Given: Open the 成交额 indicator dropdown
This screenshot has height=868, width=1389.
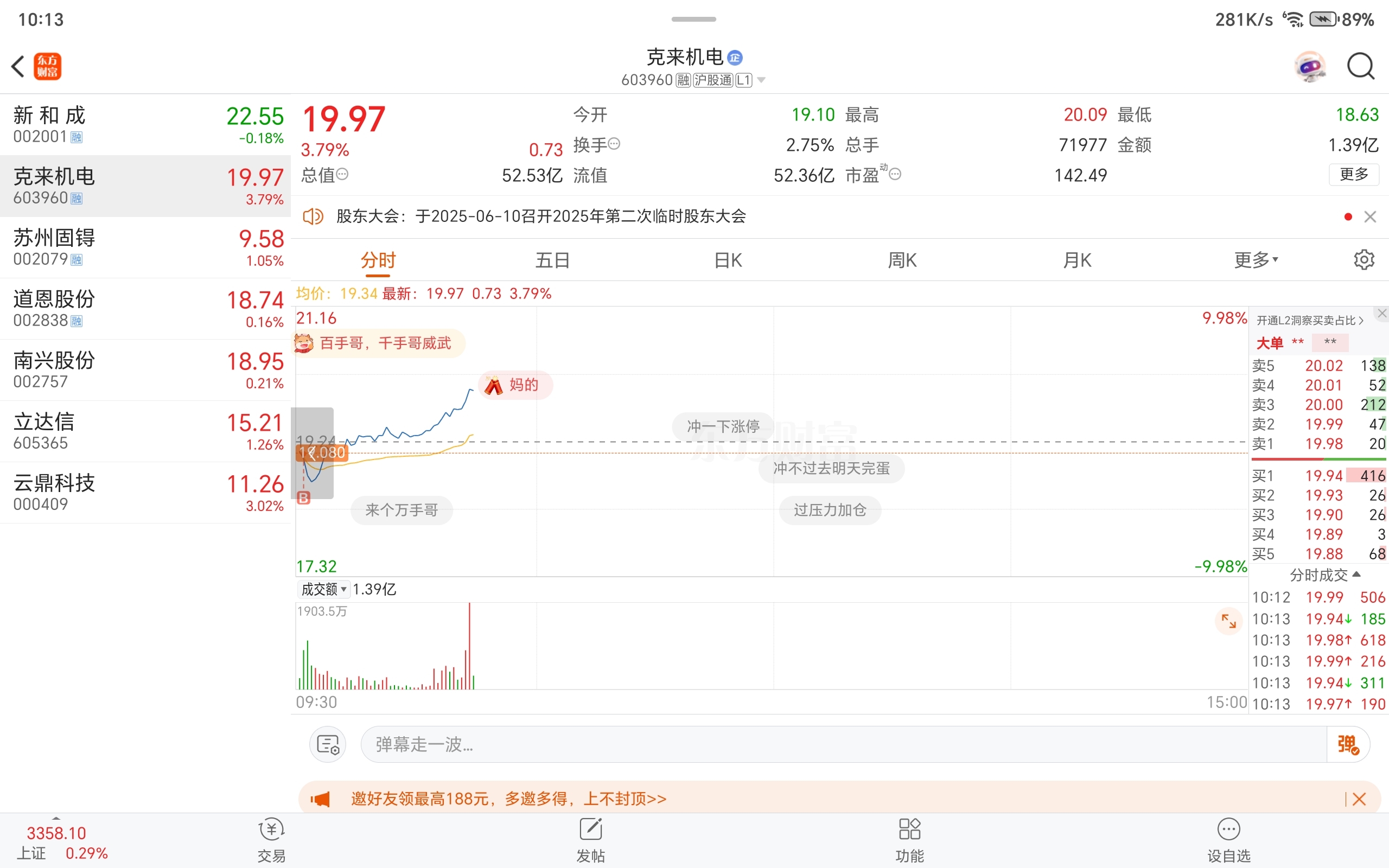Looking at the screenshot, I should tap(324, 589).
